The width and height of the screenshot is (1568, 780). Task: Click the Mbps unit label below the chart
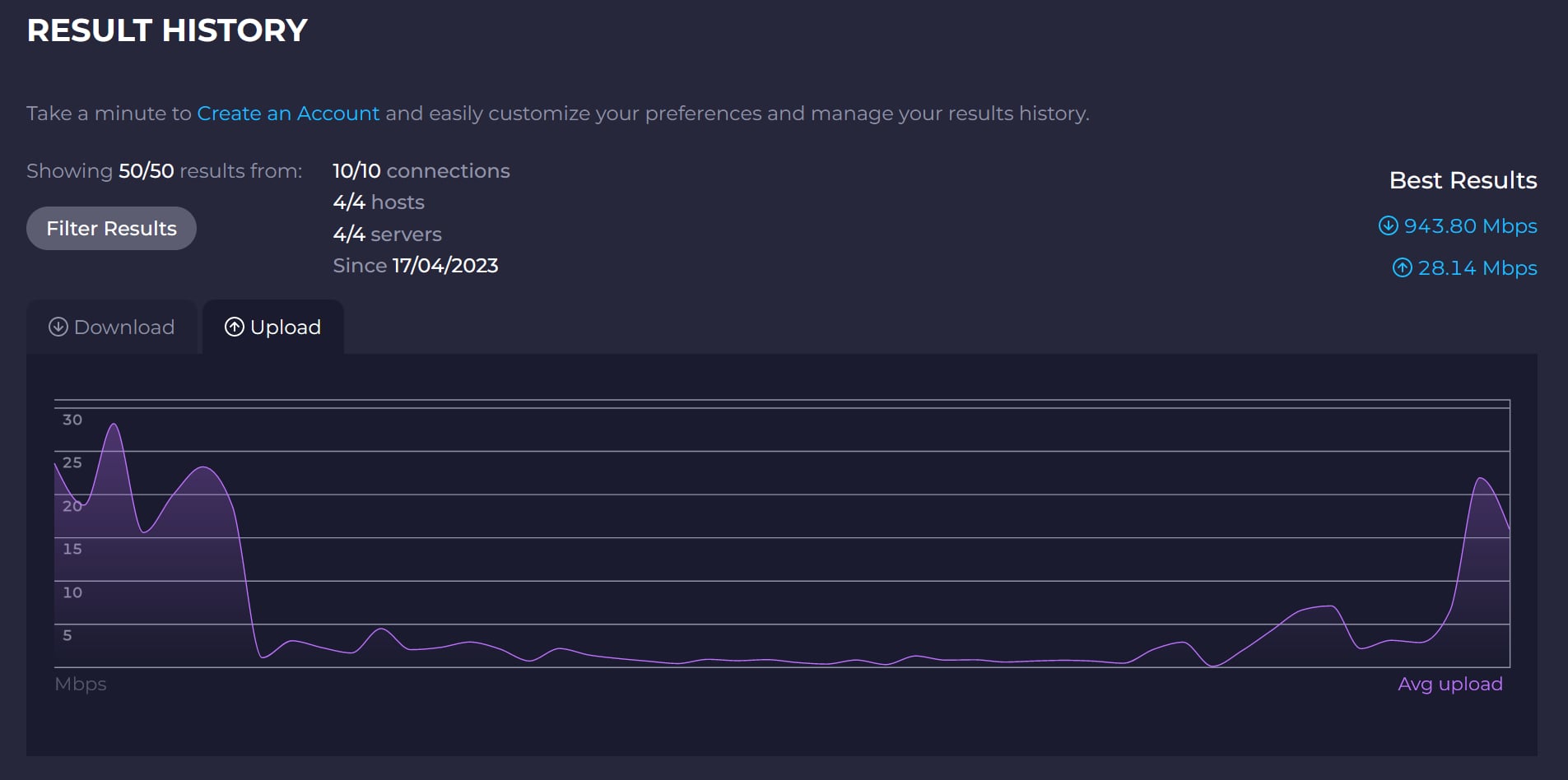(81, 684)
